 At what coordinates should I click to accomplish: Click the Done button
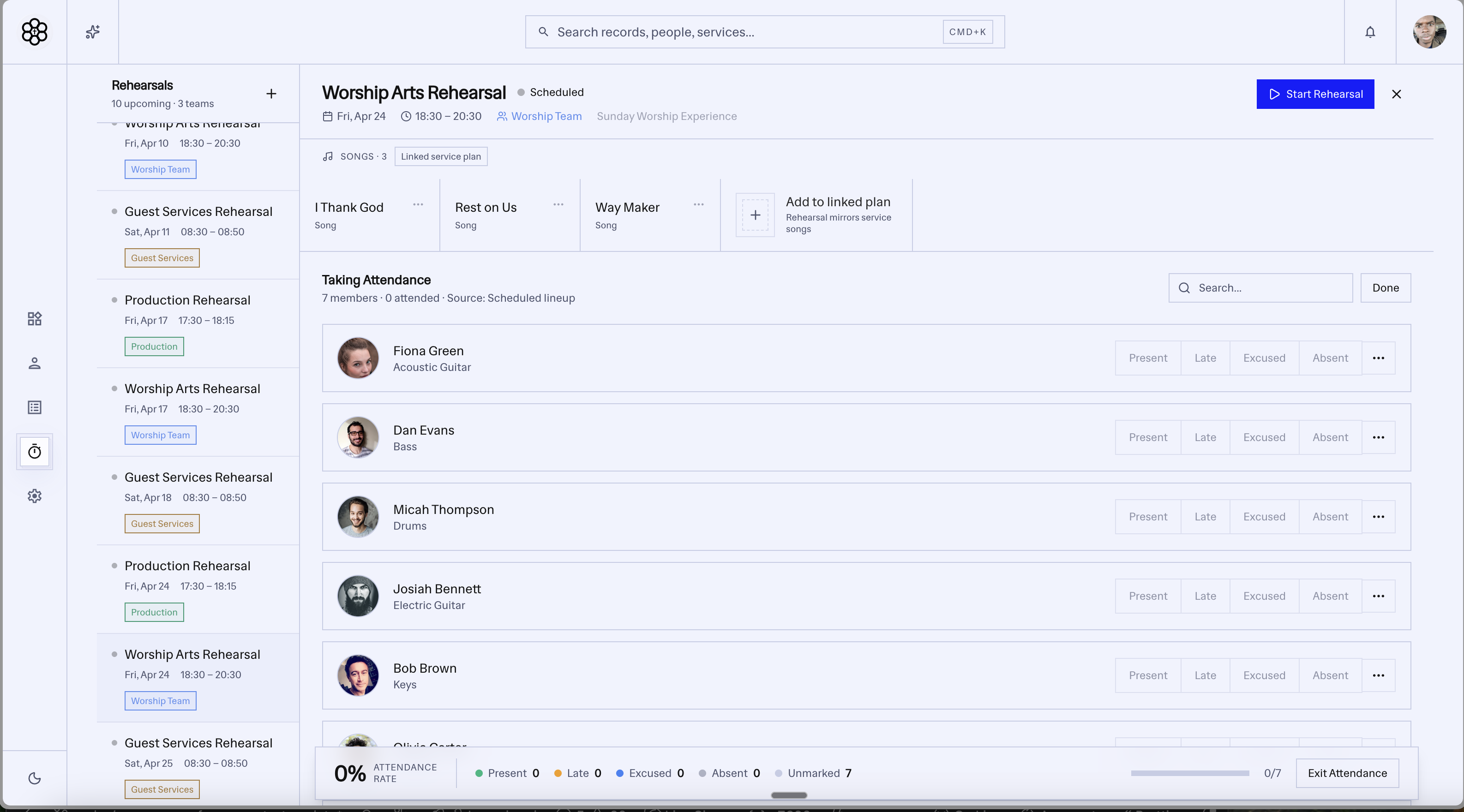pyautogui.click(x=1385, y=288)
